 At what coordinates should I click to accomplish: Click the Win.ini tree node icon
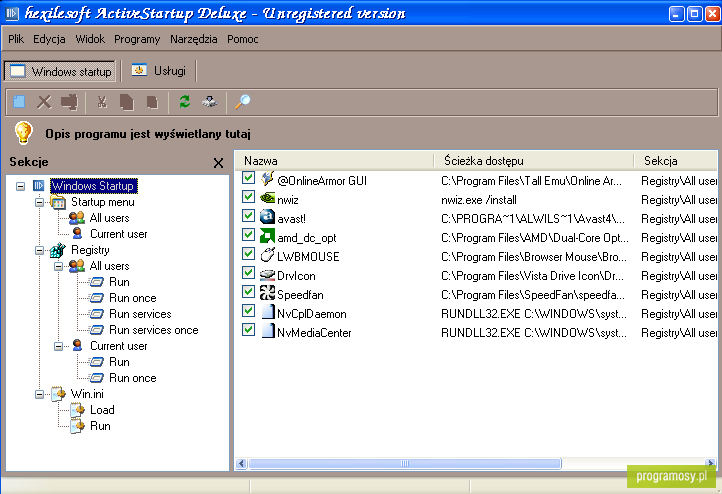tap(58, 394)
